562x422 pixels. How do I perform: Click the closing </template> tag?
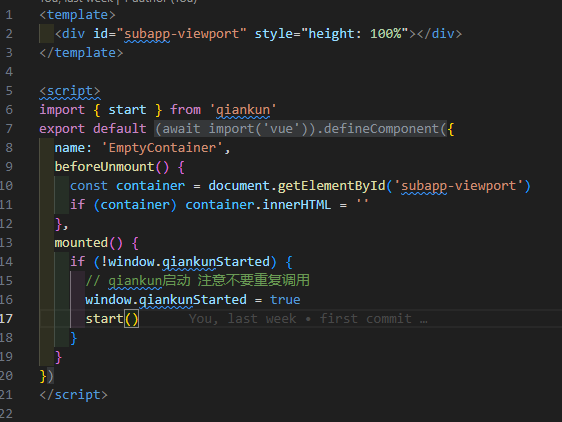[x=81, y=53]
